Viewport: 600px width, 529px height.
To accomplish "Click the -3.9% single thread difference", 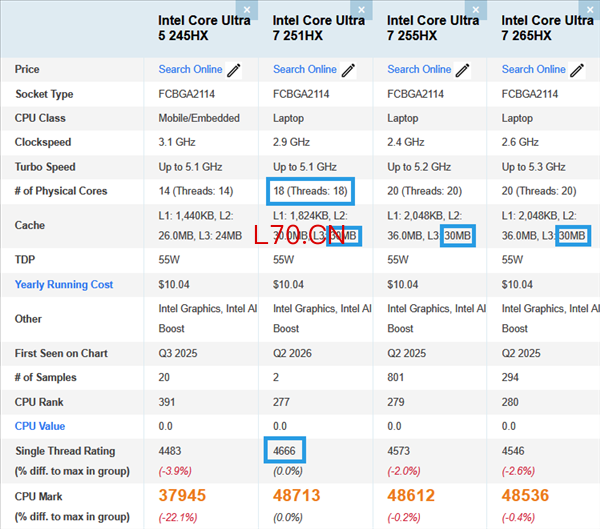I will pyautogui.click(x=175, y=471).
